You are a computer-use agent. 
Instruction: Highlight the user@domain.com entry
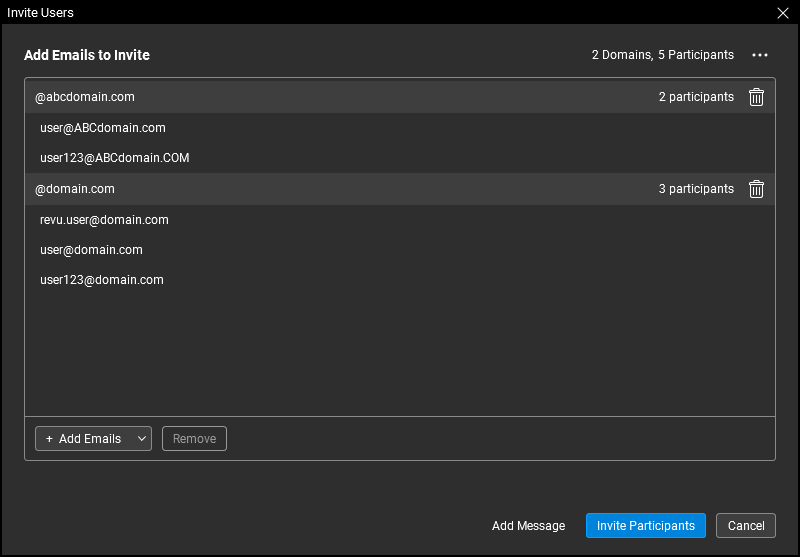point(91,250)
